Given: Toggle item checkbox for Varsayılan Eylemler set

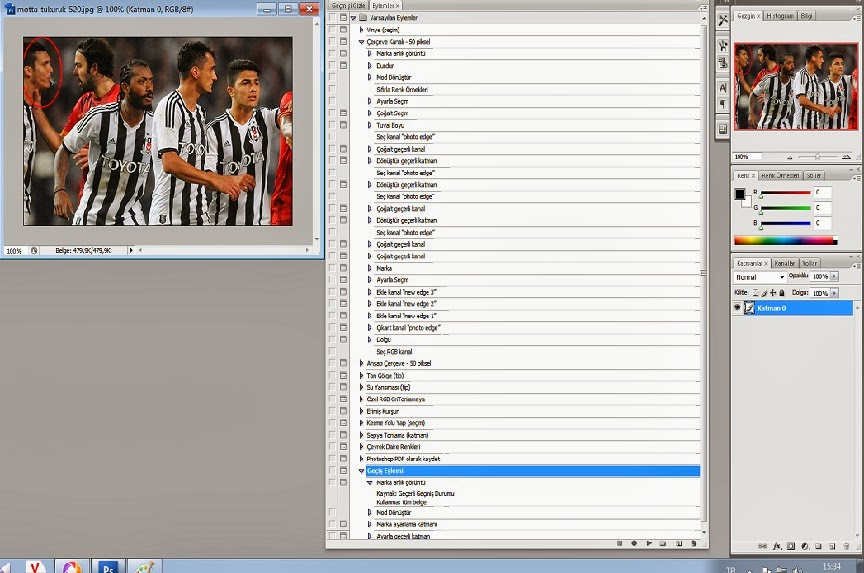Looking at the screenshot, I should click(332, 18).
